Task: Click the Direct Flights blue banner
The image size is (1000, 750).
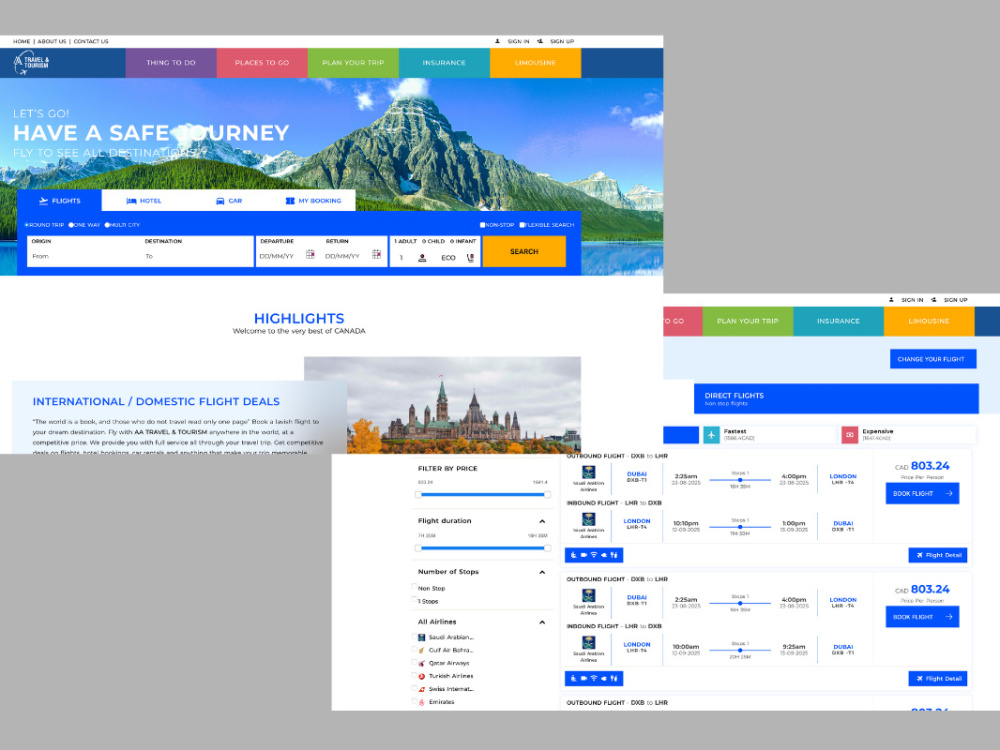Action: pyautogui.click(x=836, y=399)
